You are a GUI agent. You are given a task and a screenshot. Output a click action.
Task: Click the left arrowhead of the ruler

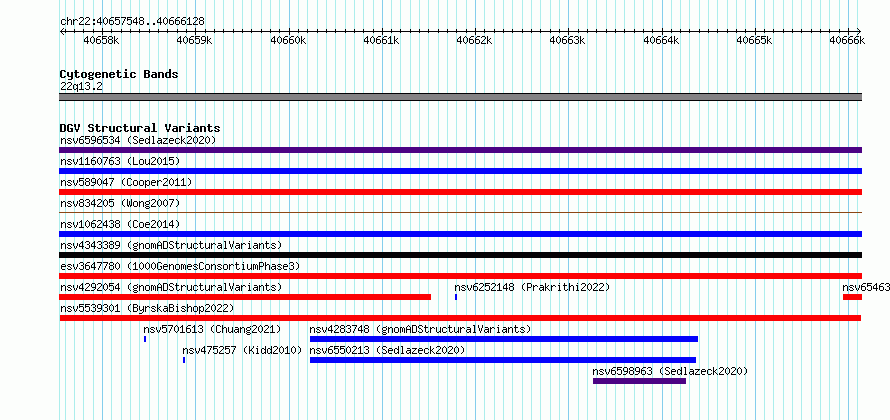62,31
